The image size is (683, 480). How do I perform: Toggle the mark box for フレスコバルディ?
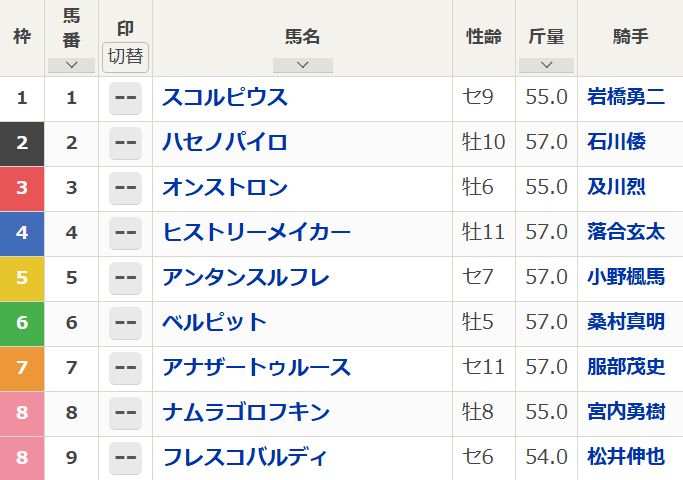(x=125, y=458)
